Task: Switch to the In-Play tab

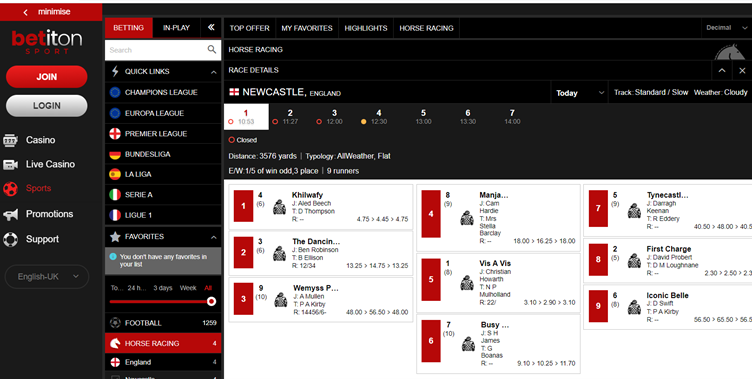Action: (176, 28)
